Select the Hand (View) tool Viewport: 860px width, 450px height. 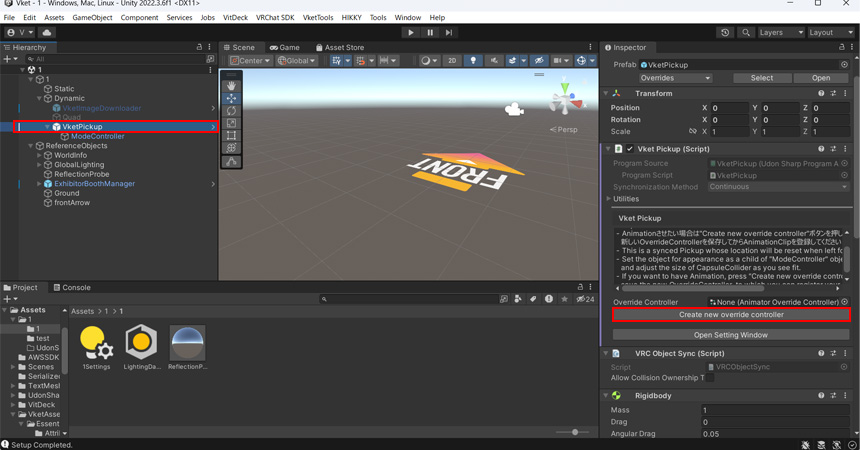(231, 86)
